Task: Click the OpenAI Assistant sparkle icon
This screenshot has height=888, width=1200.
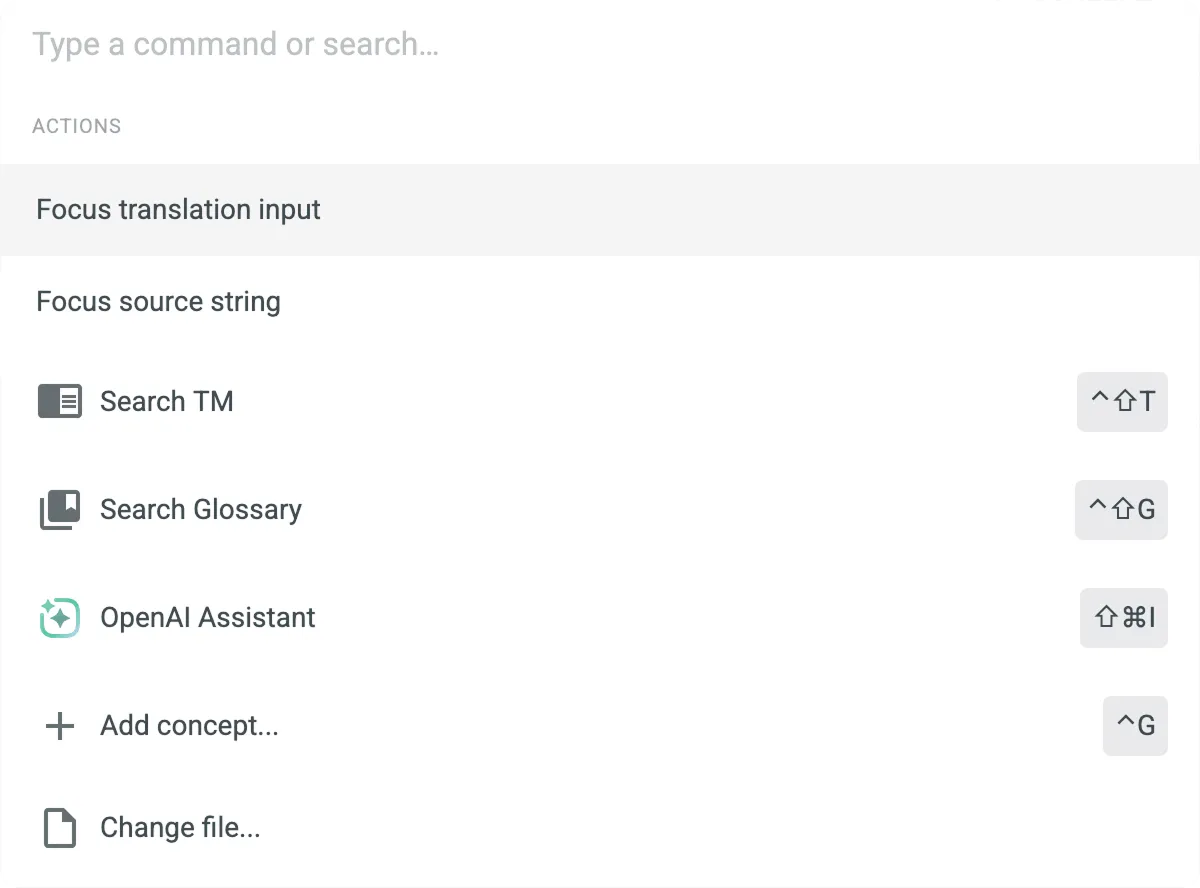Action: click(60, 618)
